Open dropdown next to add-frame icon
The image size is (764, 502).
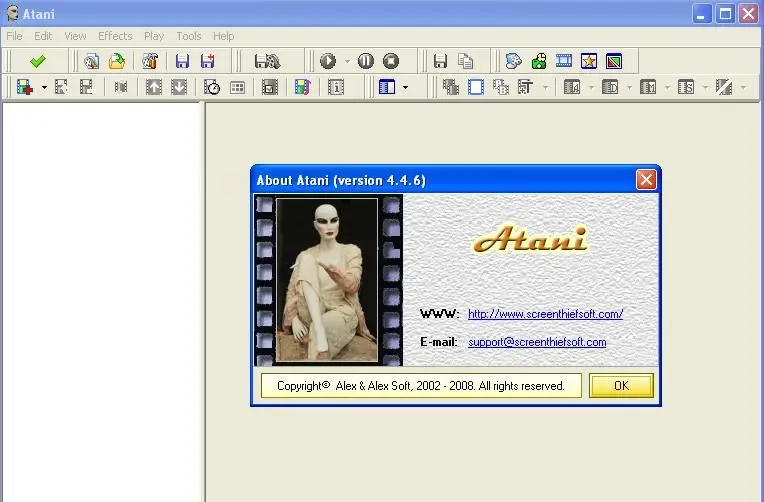(x=44, y=88)
